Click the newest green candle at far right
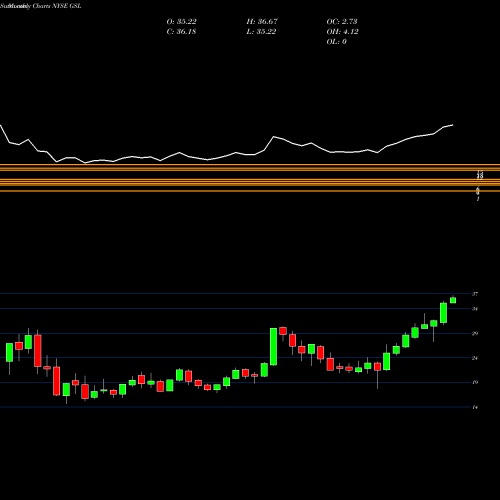This screenshot has width=500, height=500. 453,300
